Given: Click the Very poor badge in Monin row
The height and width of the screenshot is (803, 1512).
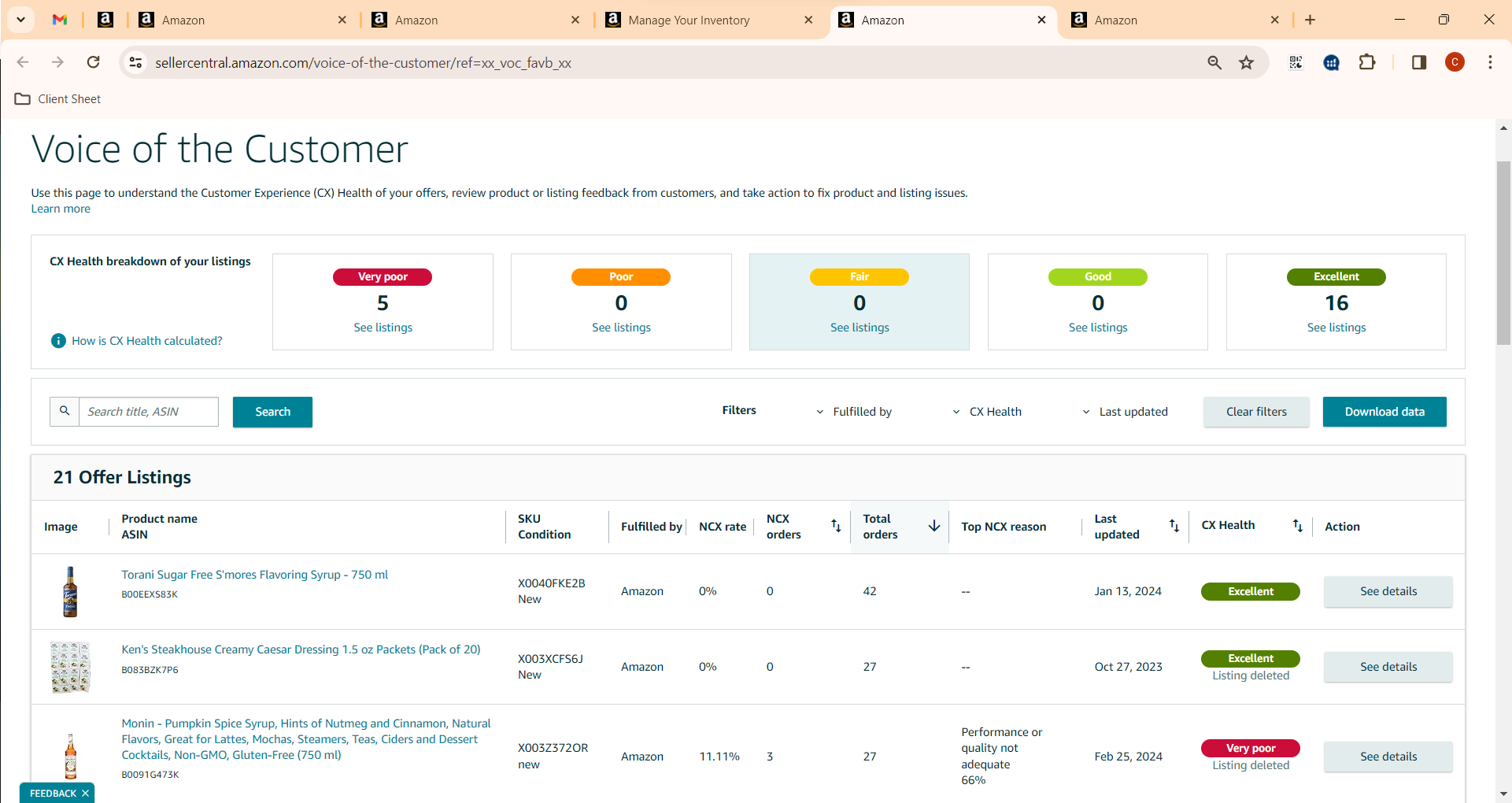Looking at the screenshot, I should click(1250, 748).
